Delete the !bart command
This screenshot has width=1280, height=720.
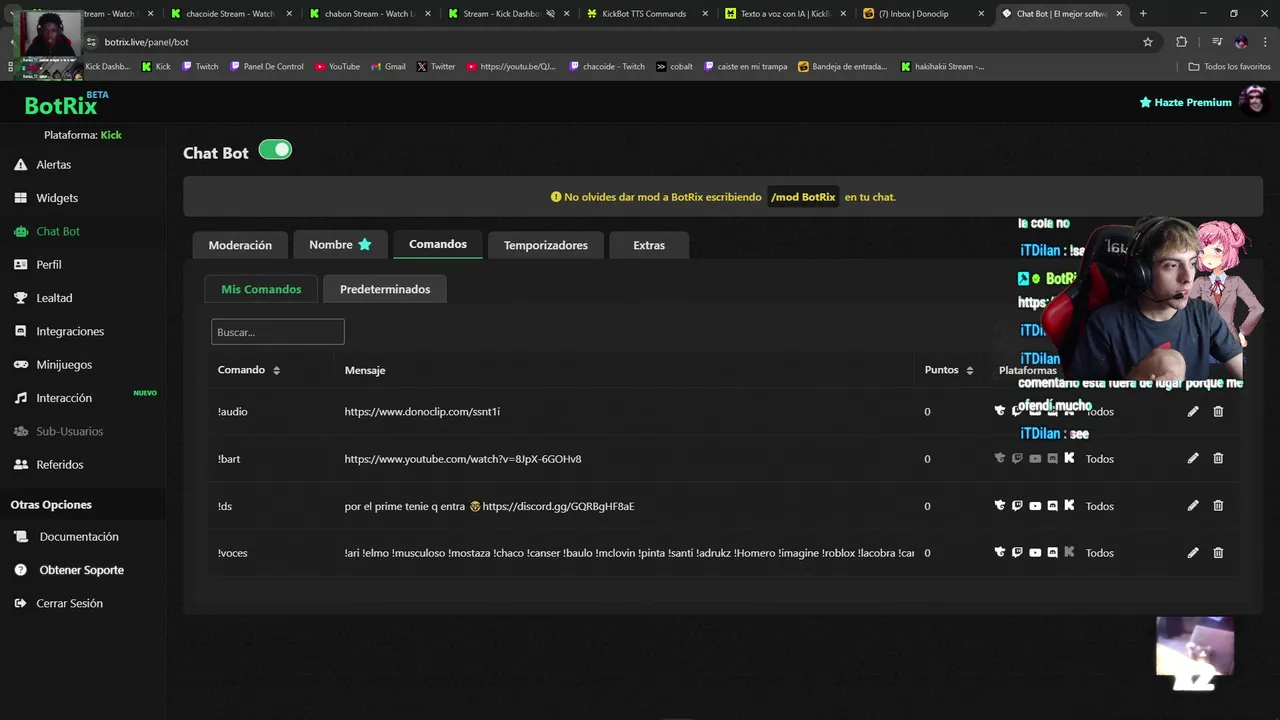point(1218,458)
